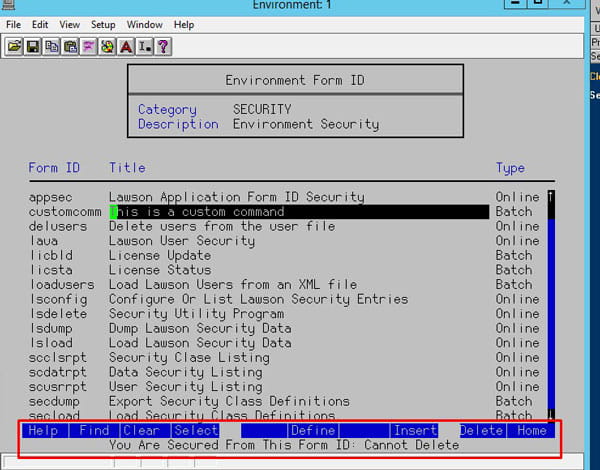This screenshot has height=470, width=600.
Task: Click 'Environment Security' description value
Action: (306, 124)
